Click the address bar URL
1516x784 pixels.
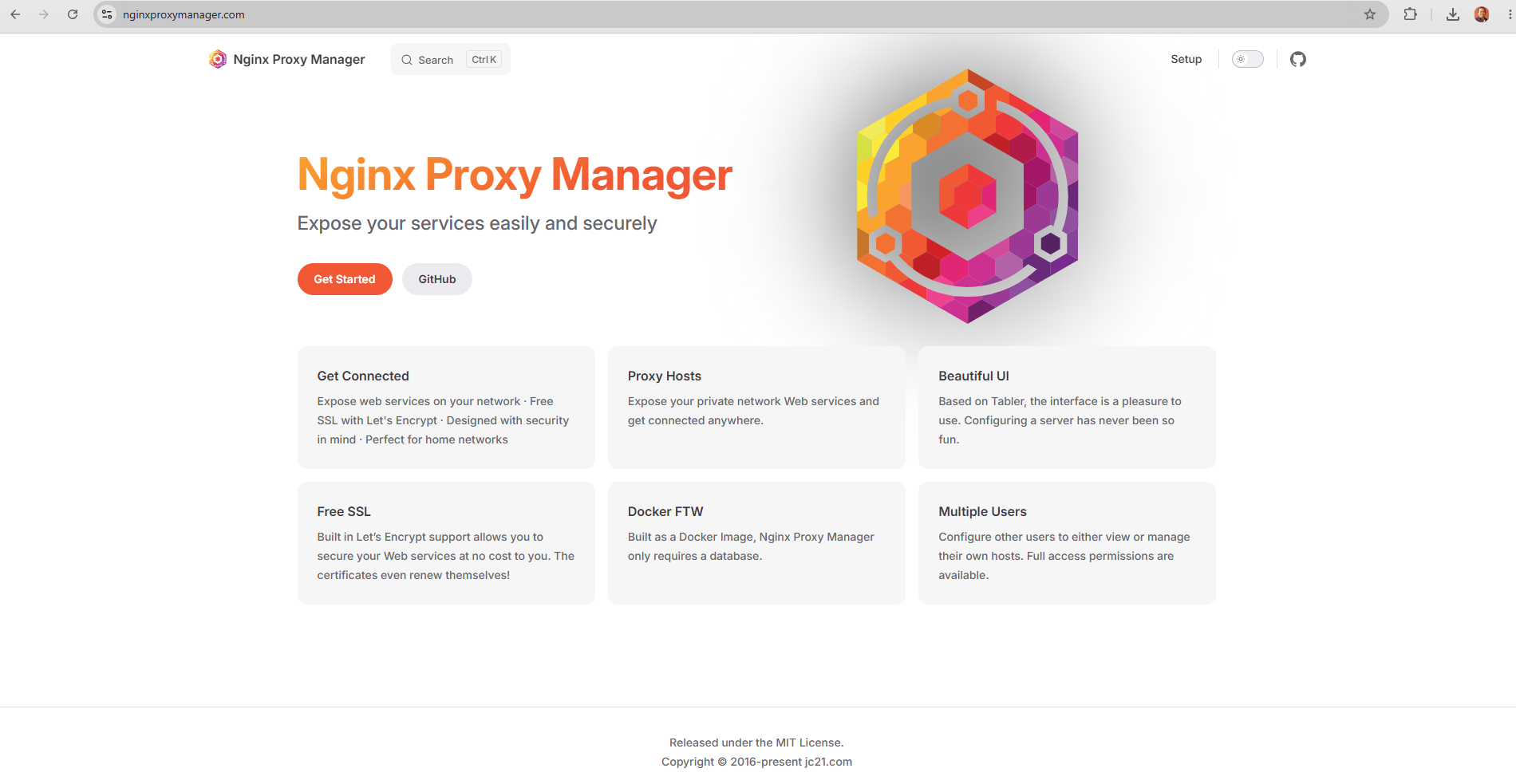pyautogui.click(x=184, y=14)
